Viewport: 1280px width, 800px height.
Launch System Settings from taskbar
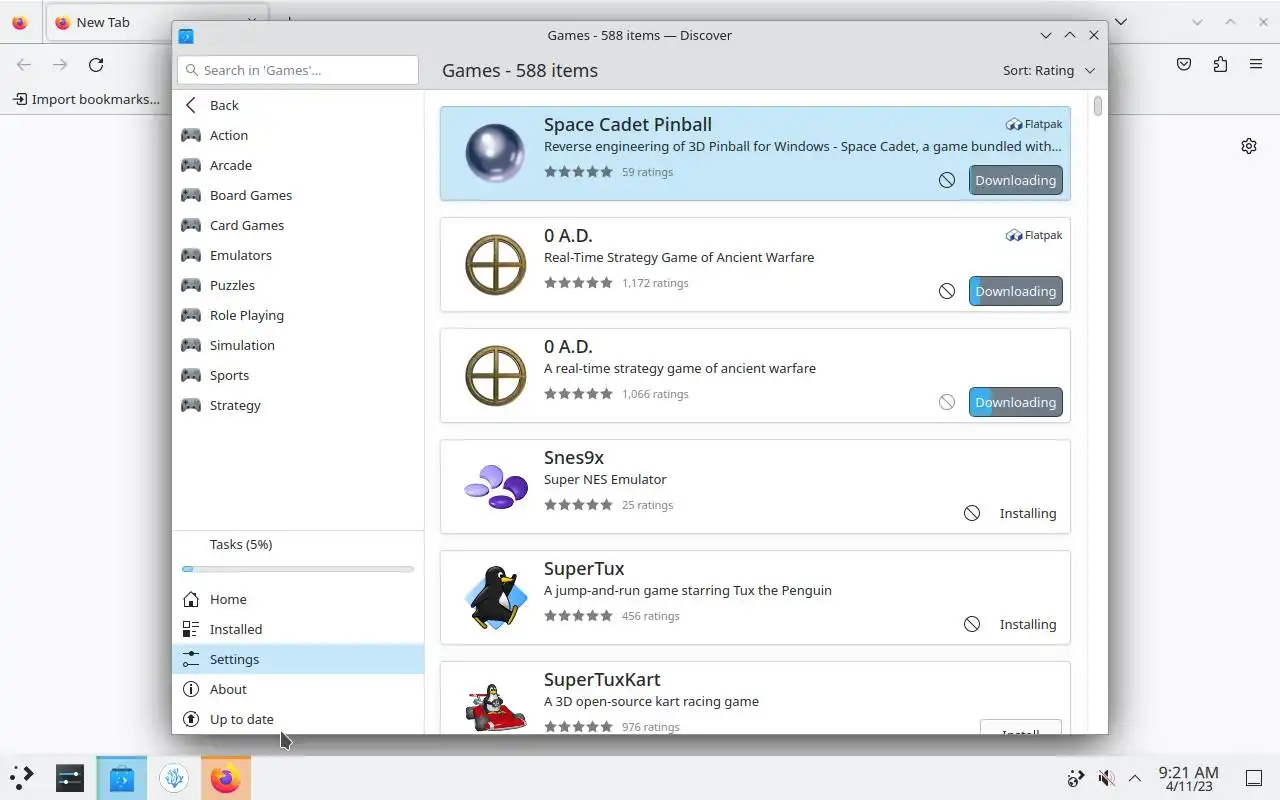70,778
